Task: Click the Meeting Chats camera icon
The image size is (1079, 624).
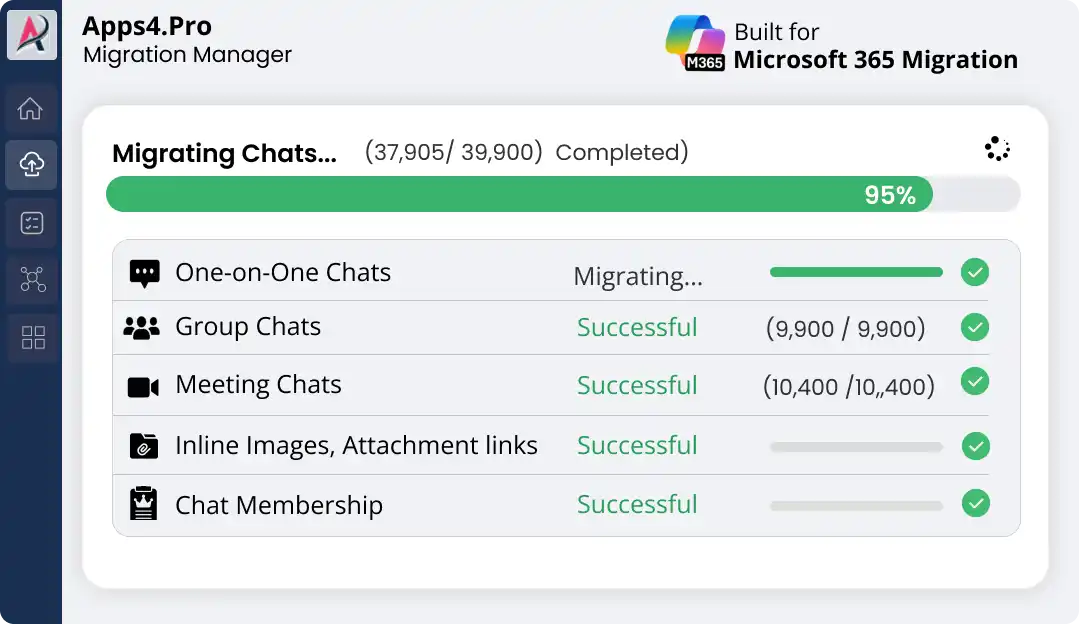Action: 143,387
